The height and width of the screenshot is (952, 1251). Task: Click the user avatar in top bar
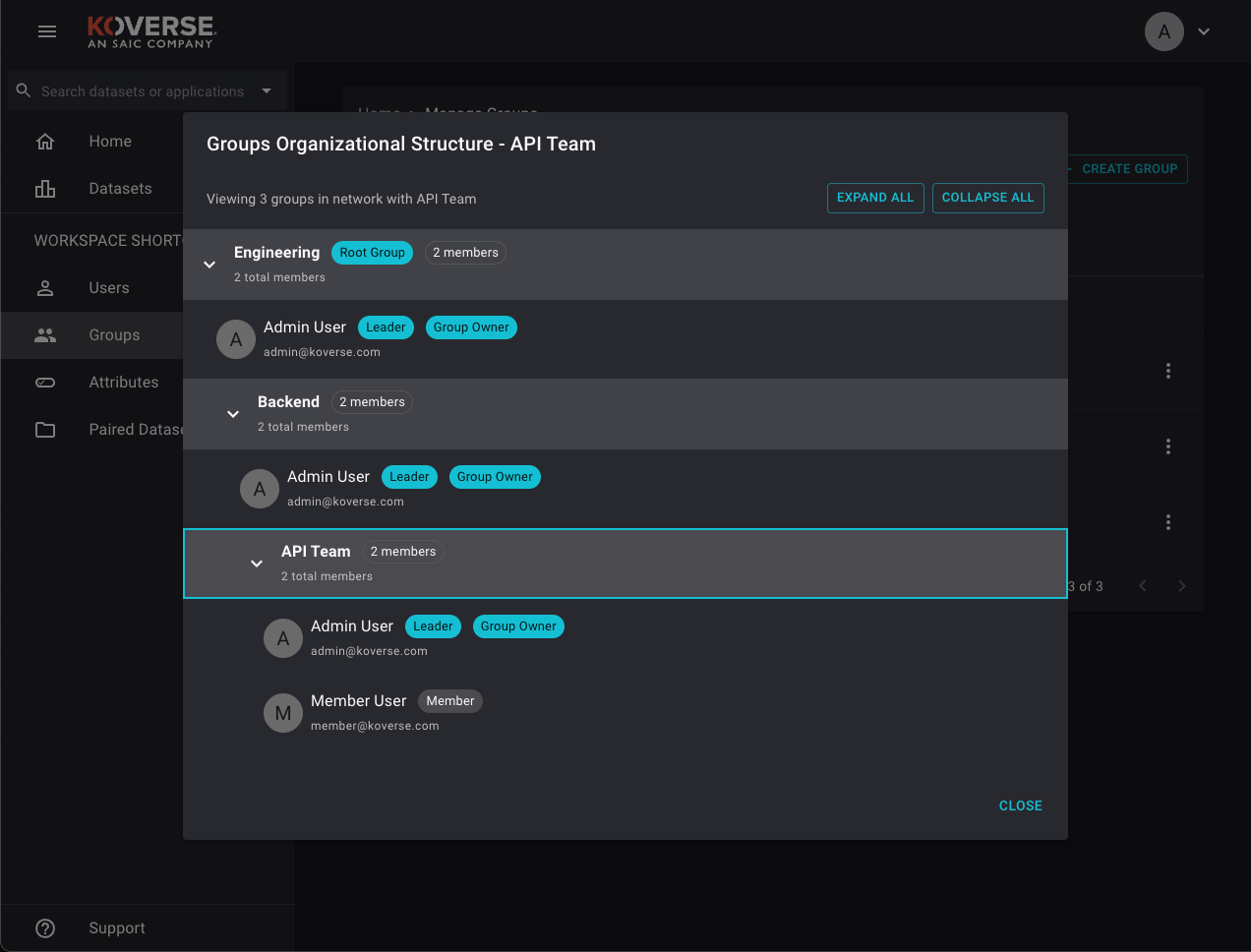1164,31
